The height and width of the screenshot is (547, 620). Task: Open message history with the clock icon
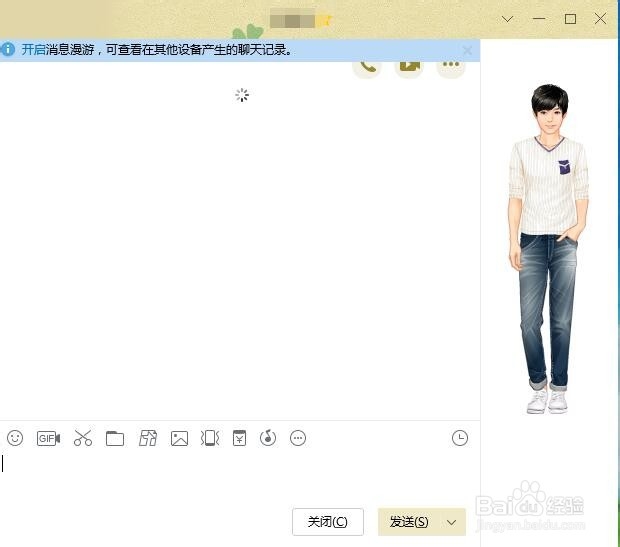pyautogui.click(x=460, y=438)
